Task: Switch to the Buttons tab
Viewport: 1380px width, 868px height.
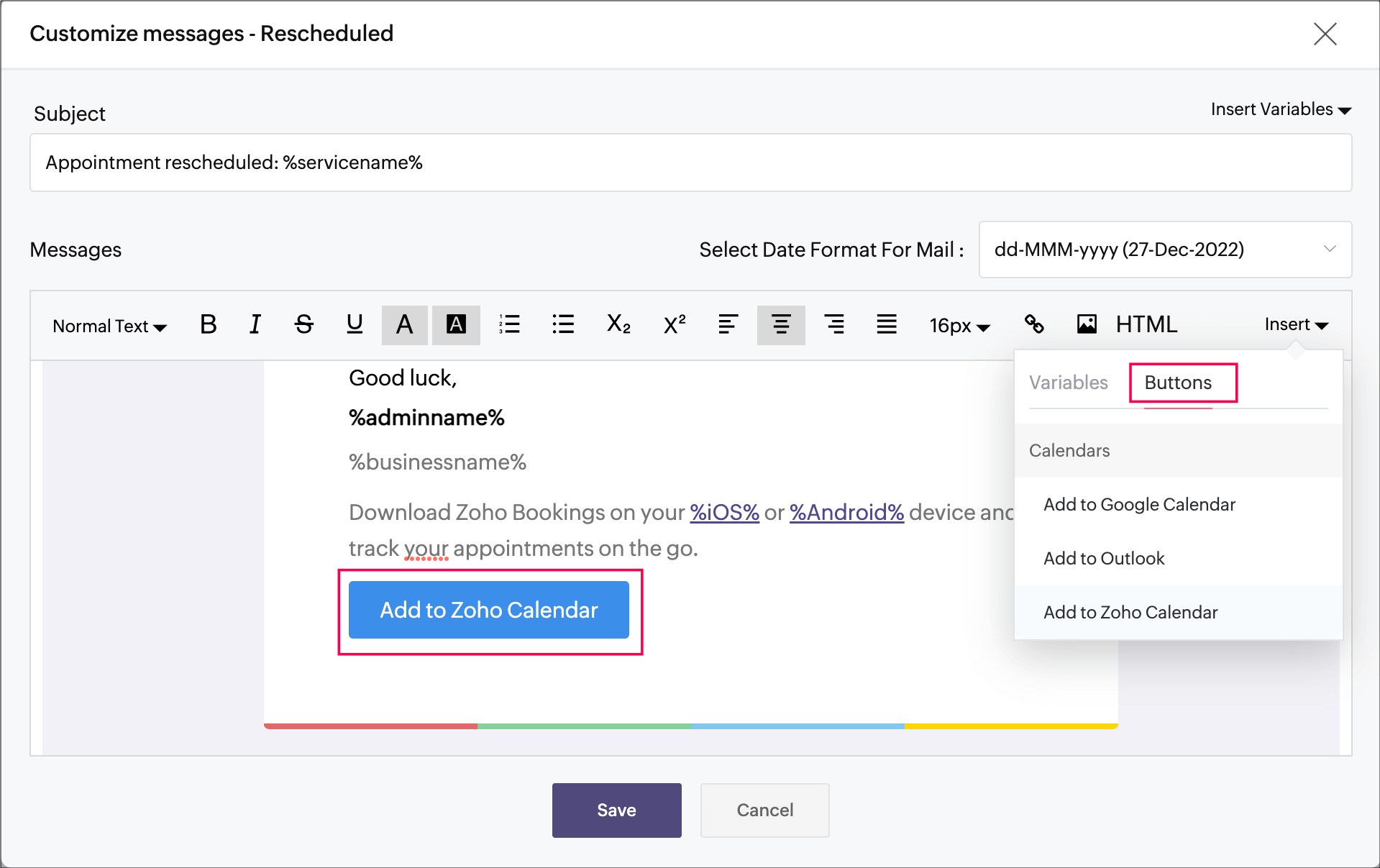Action: (1178, 383)
